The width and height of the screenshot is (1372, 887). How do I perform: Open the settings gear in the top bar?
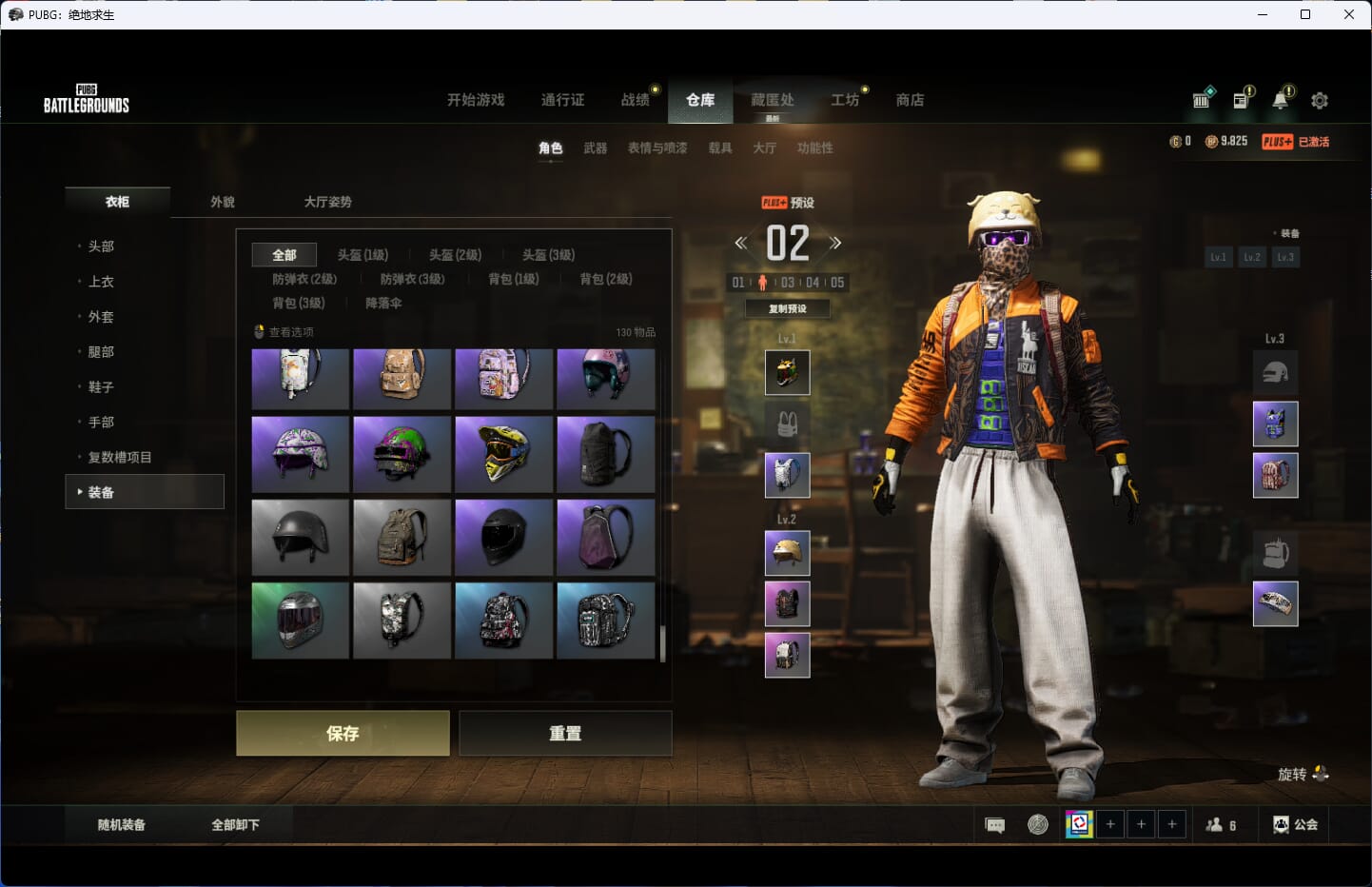pyautogui.click(x=1320, y=100)
